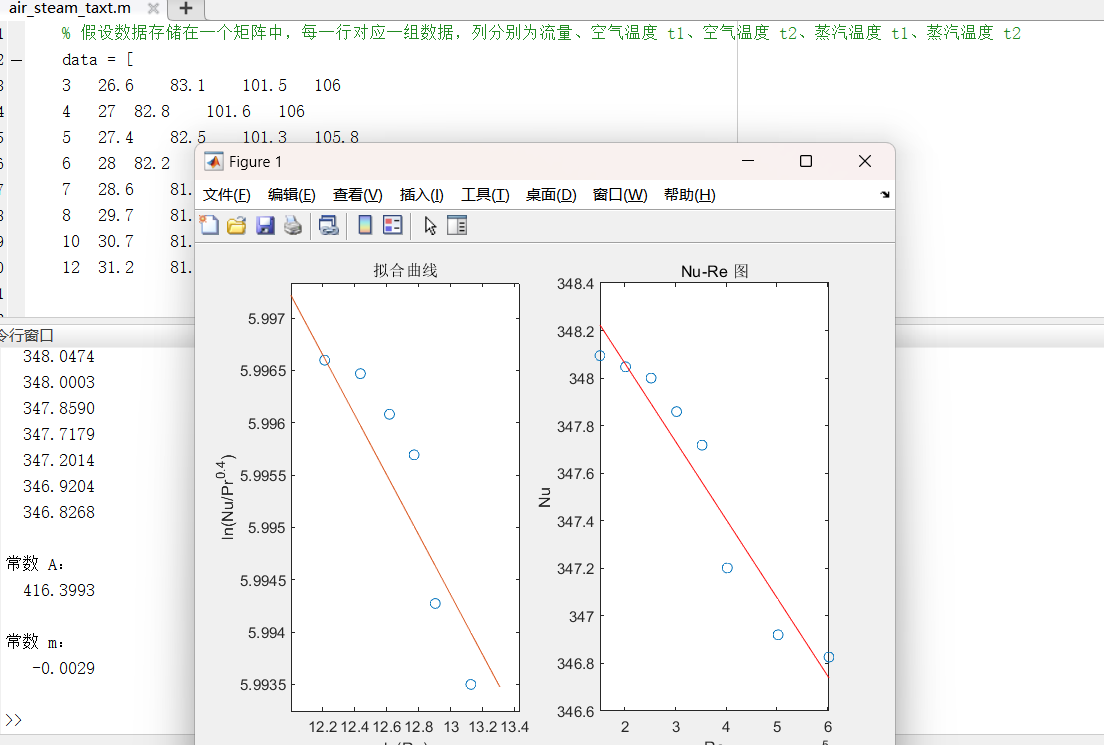Insert a colorbar from the toolbar

pos(365,226)
